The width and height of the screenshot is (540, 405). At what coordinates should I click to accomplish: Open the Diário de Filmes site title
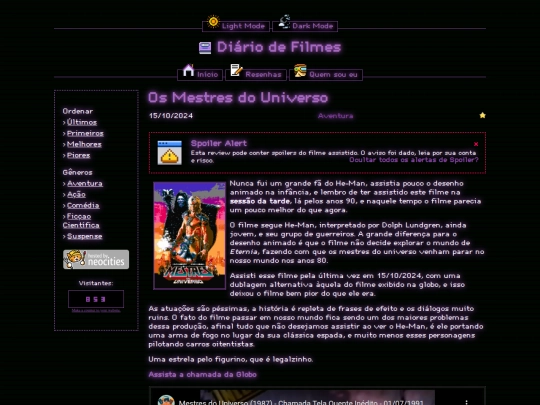tap(279, 47)
